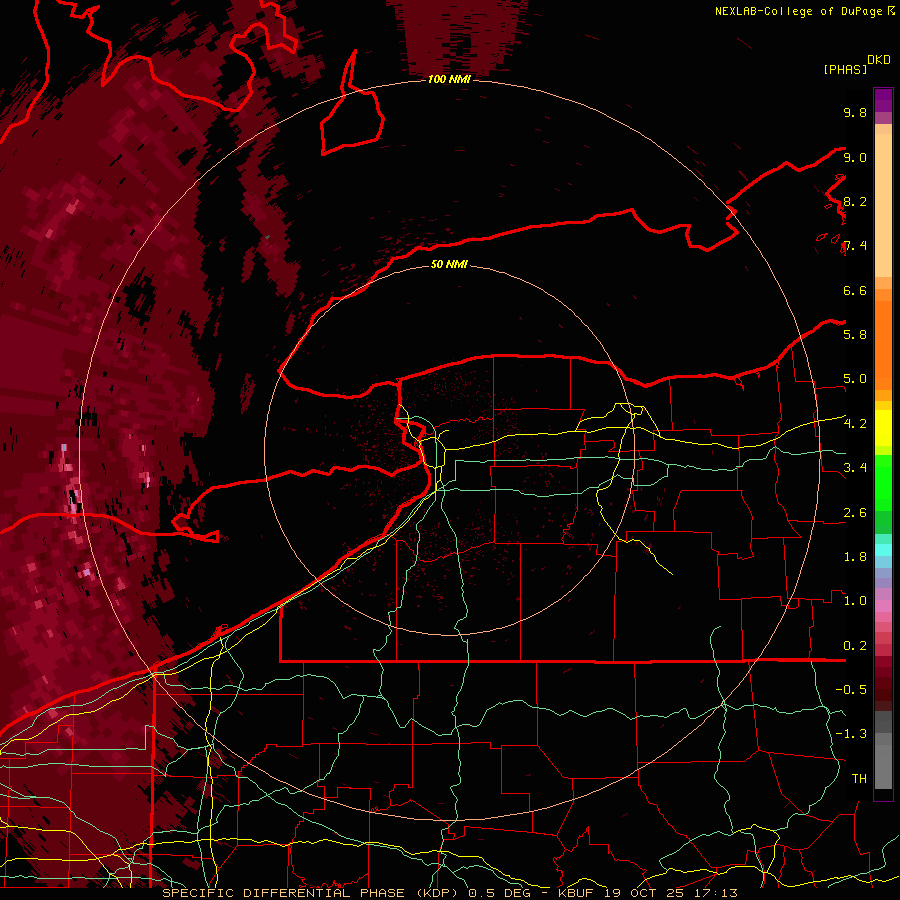Select the 9.0 scale value

pyautogui.click(x=855, y=157)
